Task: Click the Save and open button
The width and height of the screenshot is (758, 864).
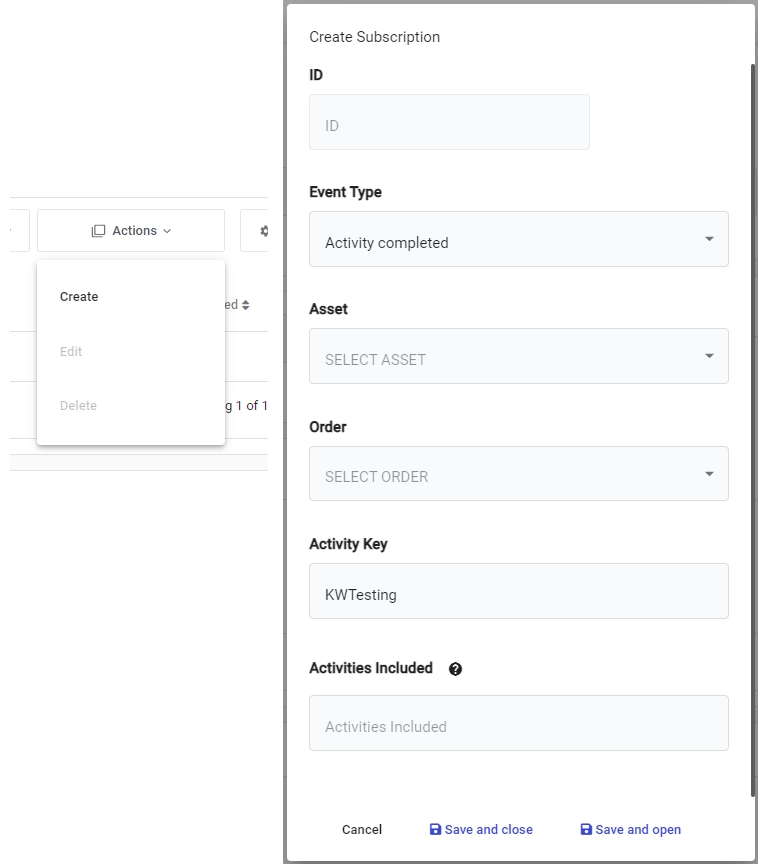Action: tap(630, 830)
